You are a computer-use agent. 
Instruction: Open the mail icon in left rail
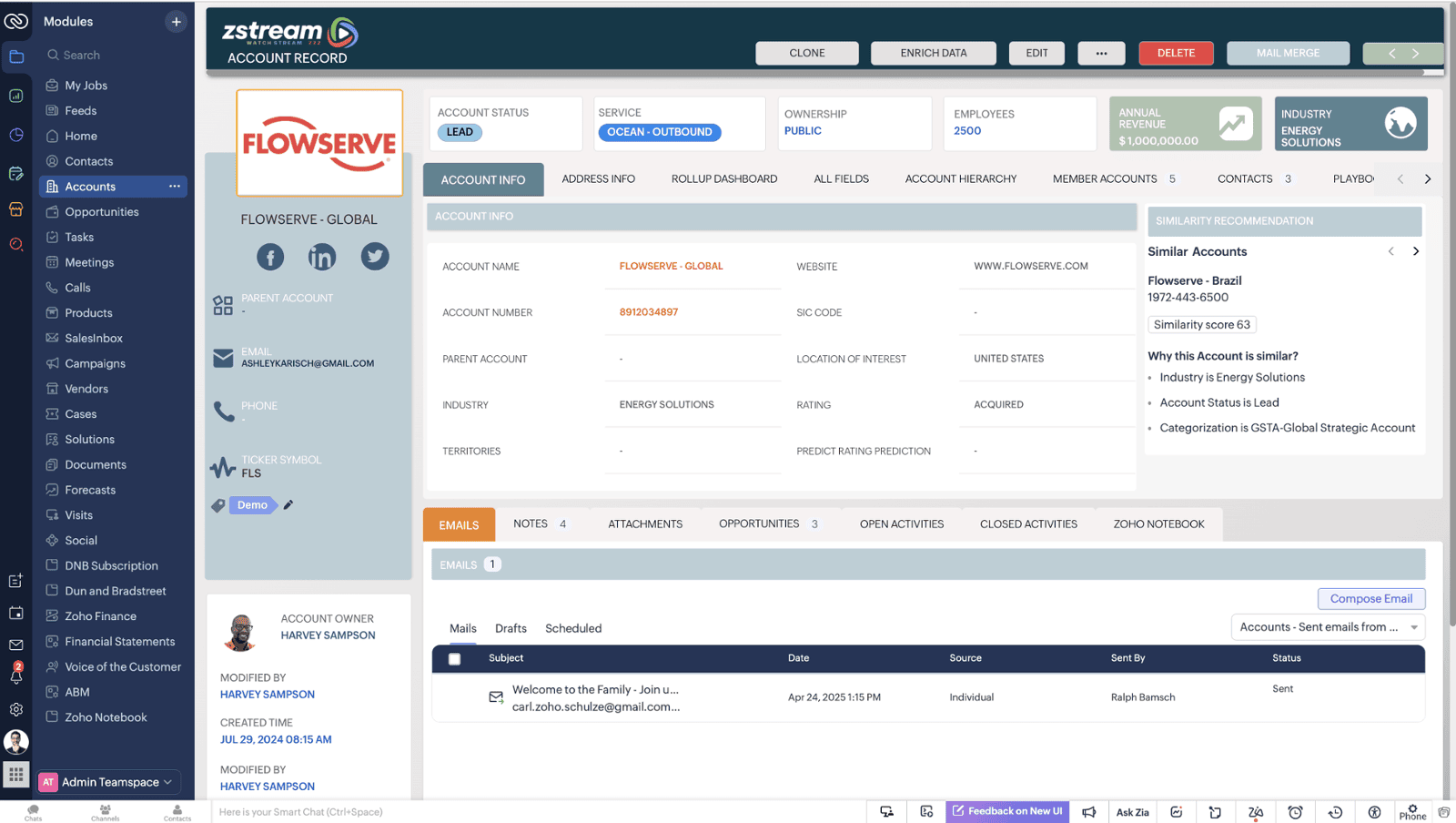[x=16, y=645]
